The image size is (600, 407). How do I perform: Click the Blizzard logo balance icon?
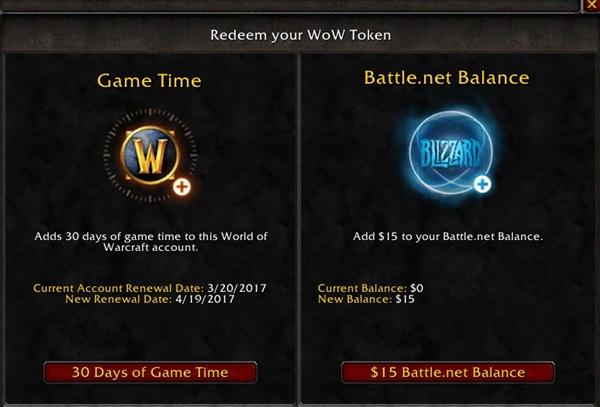450,153
